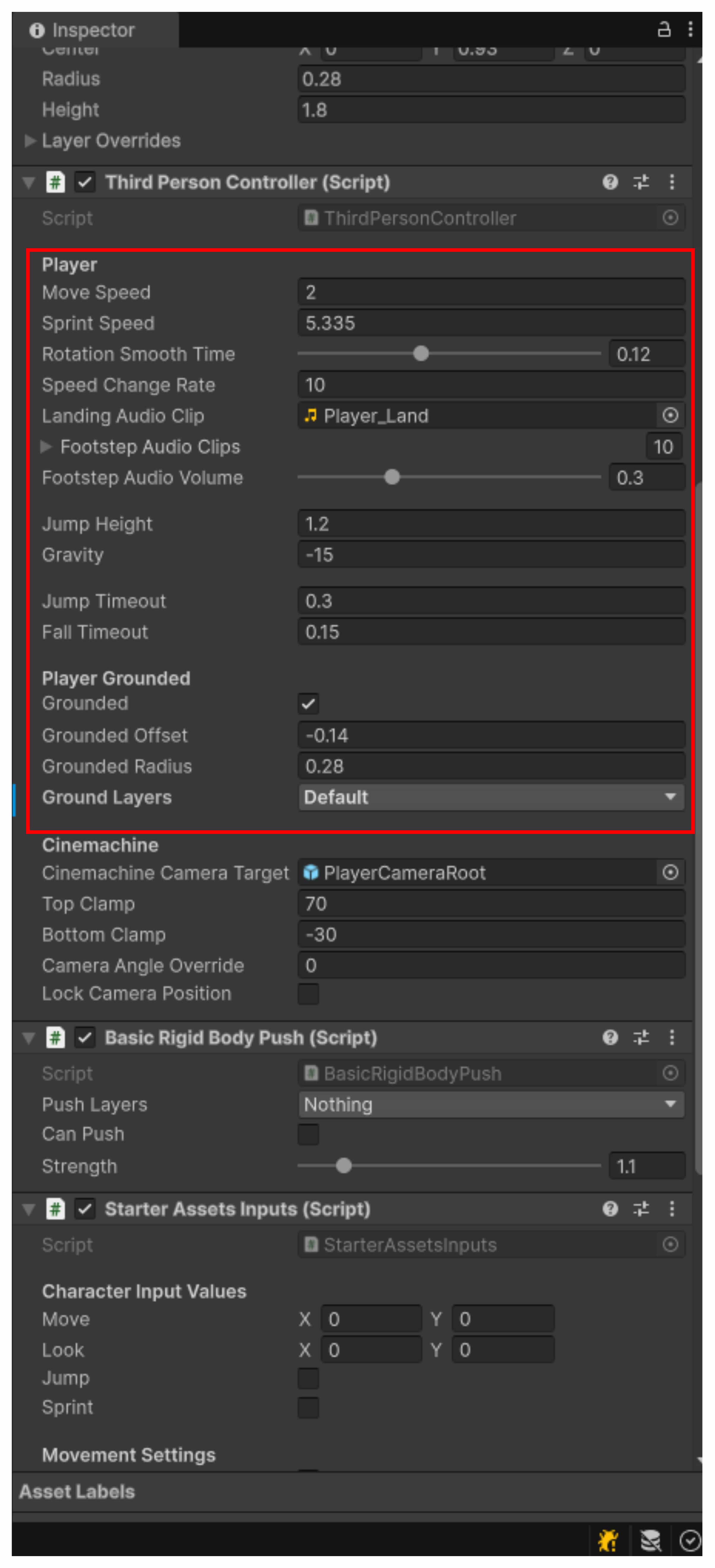Click the Move Speed input field
This screenshot has width=715, height=1568.
(491, 292)
